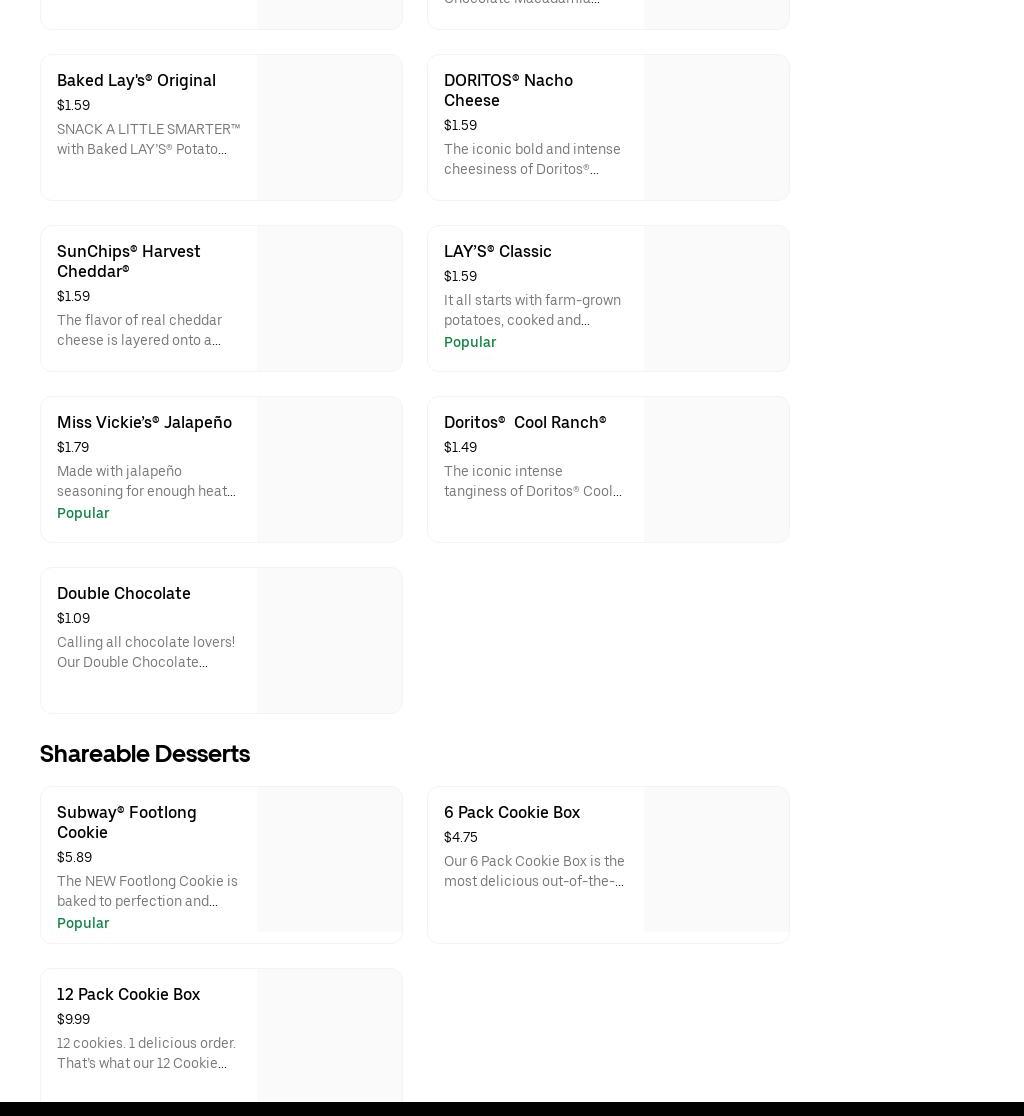Choose LAY'S Classic chips title
Image resolution: width=1024 pixels, height=1116 pixels.
click(497, 252)
